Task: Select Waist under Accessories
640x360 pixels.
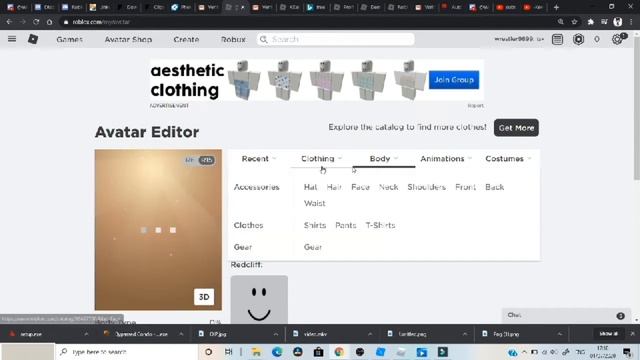Action: (314, 203)
